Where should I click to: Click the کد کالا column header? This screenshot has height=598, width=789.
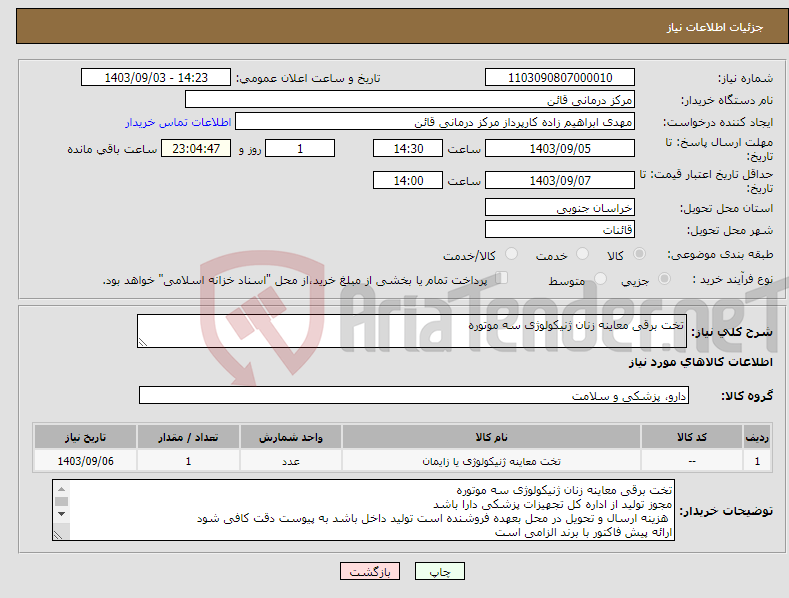[691, 437]
